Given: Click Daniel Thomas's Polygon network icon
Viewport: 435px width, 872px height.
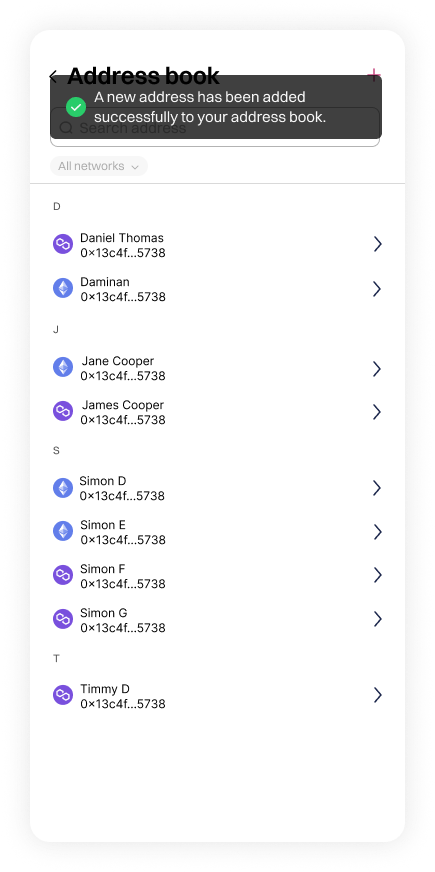Looking at the screenshot, I should click(x=63, y=244).
